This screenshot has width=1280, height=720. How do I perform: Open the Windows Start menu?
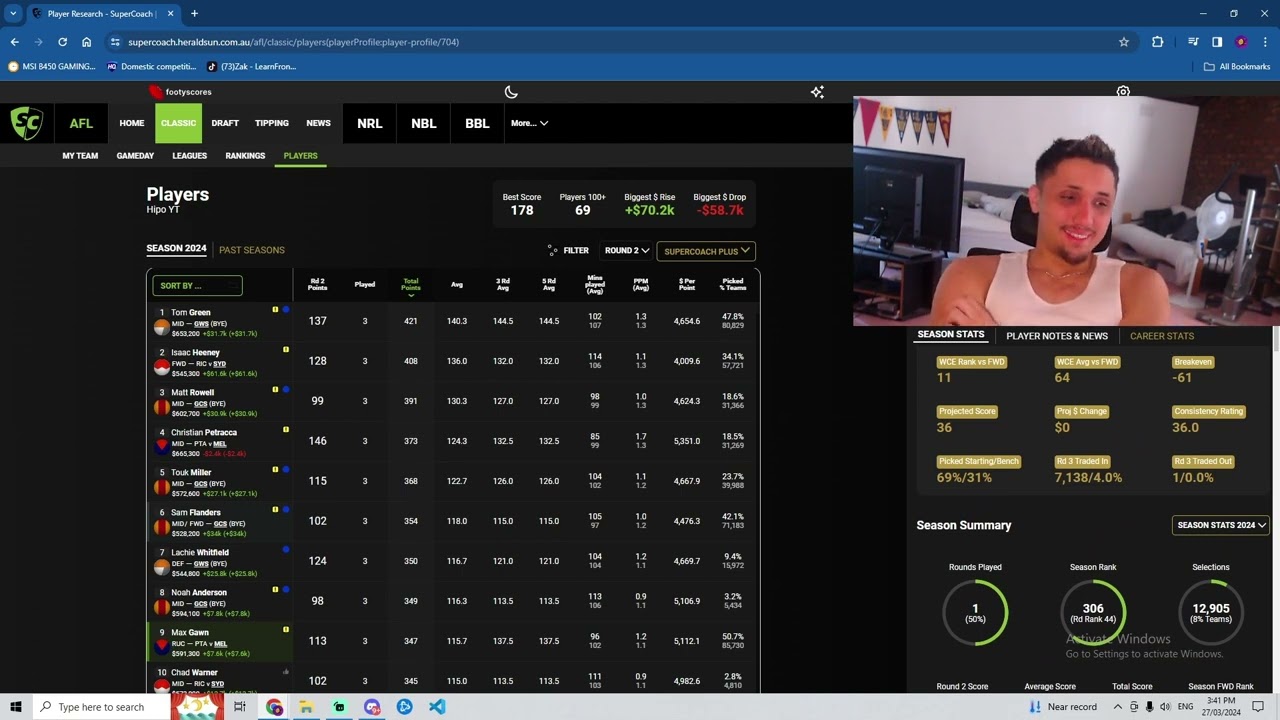[16, 707]
